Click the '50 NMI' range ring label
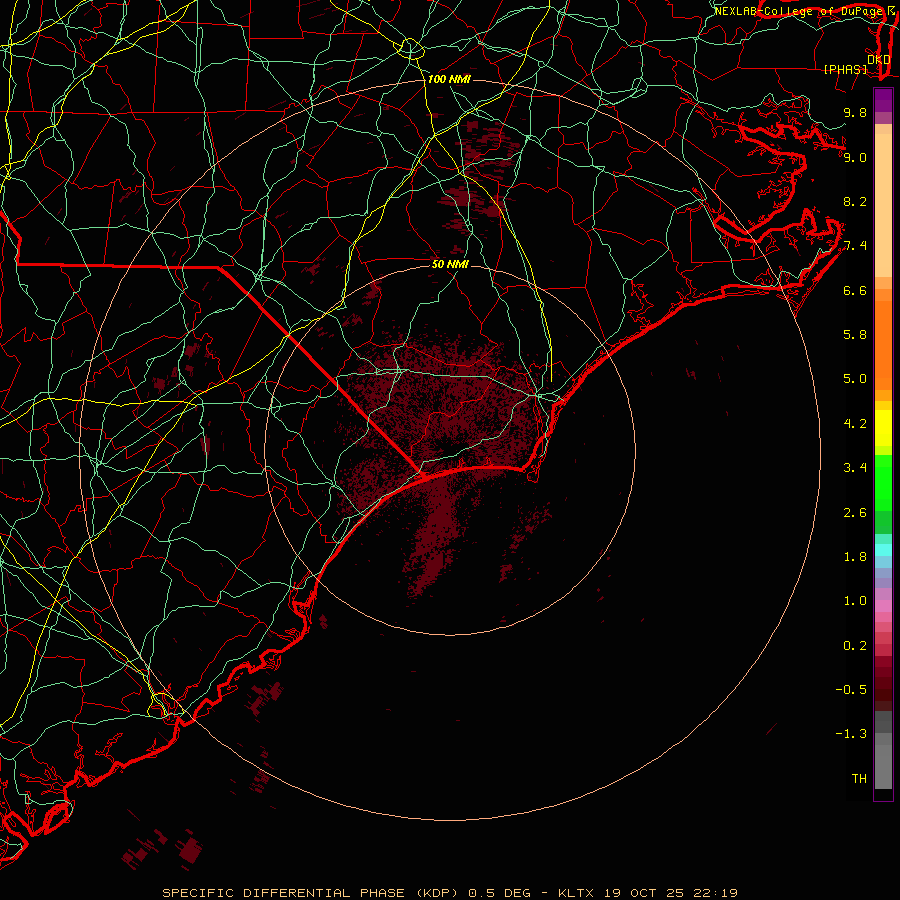The height and width of the screenshot is (900, 900). (x=450, y=264)
